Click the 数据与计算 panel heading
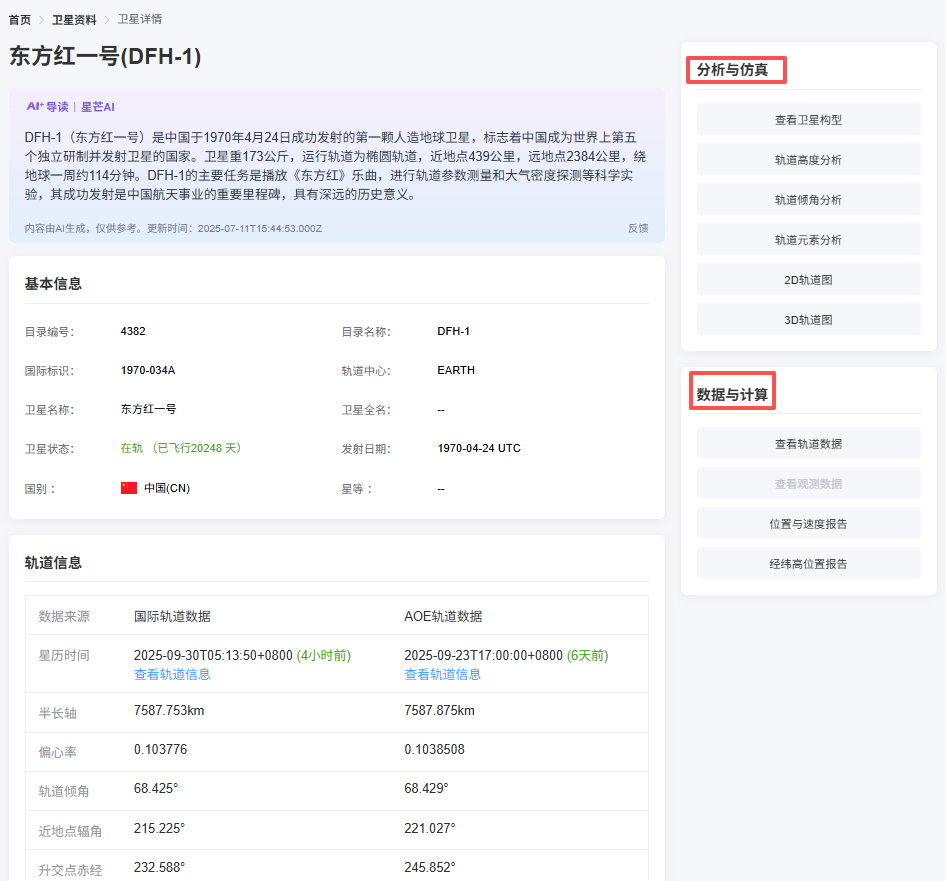 pos(733,395)
